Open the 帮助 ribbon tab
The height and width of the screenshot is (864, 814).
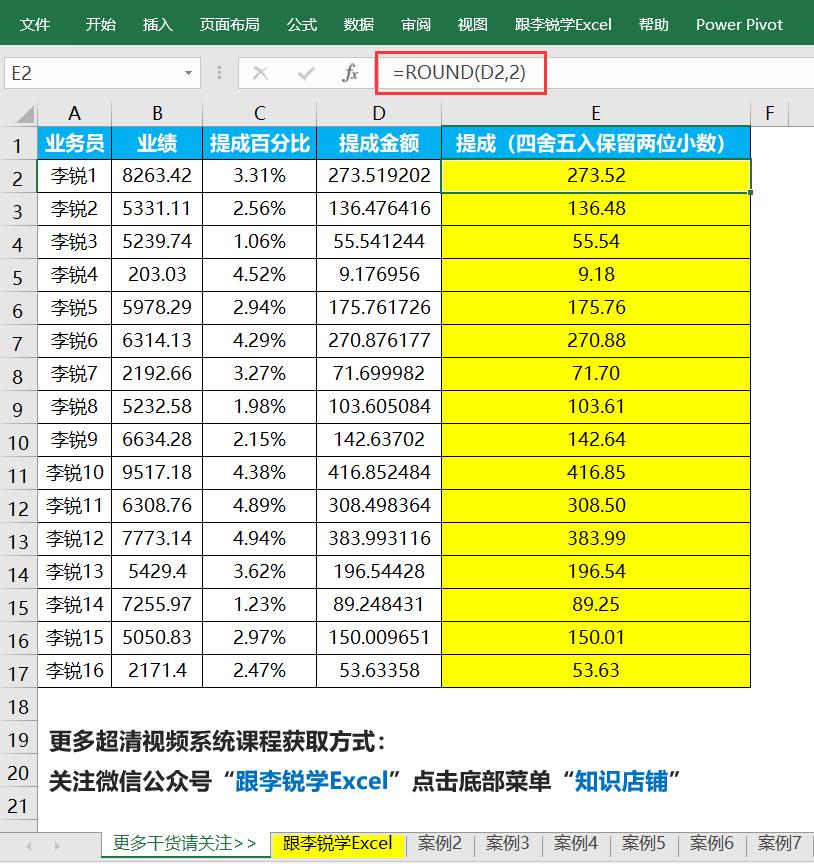coord(653,24)
